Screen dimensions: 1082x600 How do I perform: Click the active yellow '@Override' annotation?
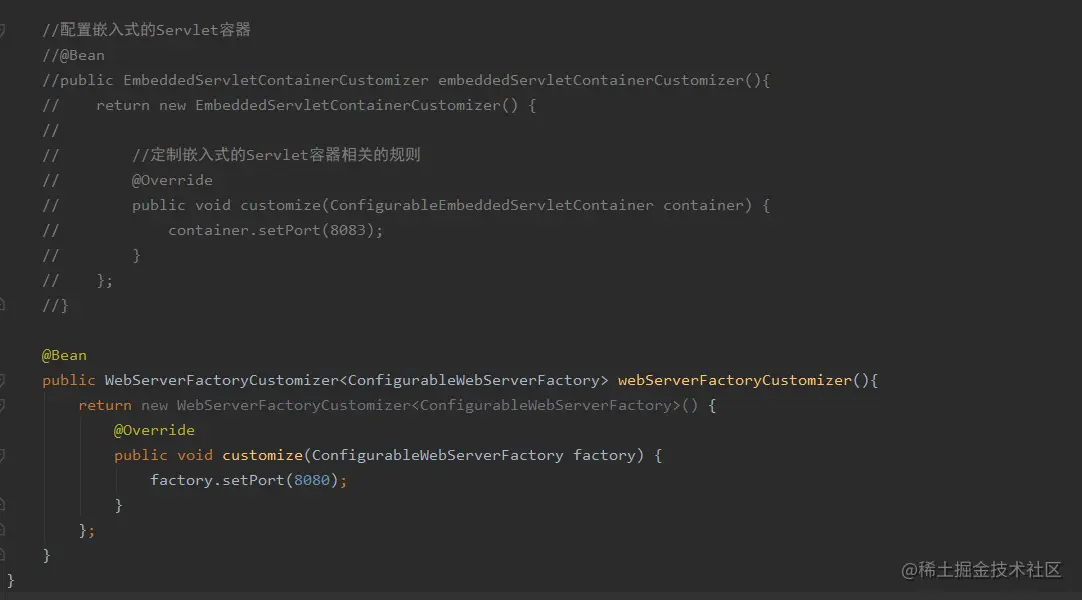point(154,430)
